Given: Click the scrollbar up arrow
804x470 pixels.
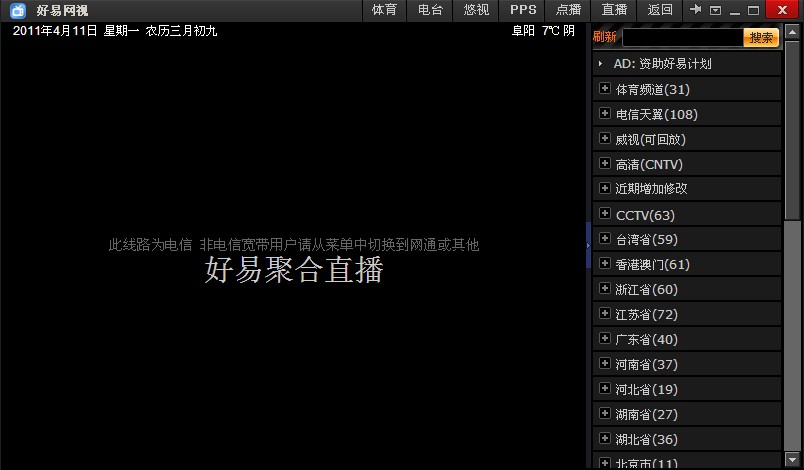Looking at the screenshot, I should (x=792, y=33).
